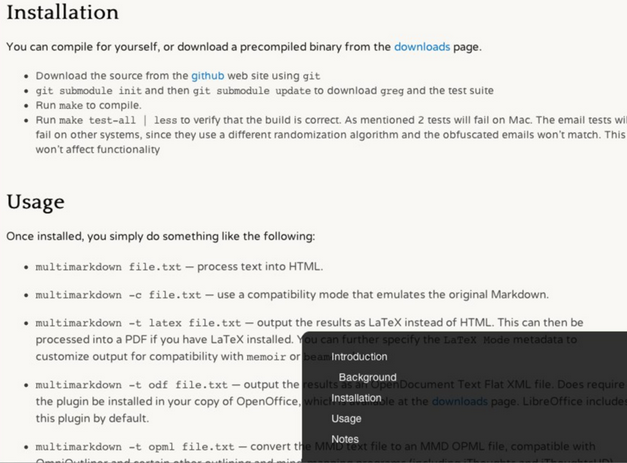Screen dimensions: 627x463
Task: Click the 'Once installed' introductory sentence
Action: click(161, 236)
